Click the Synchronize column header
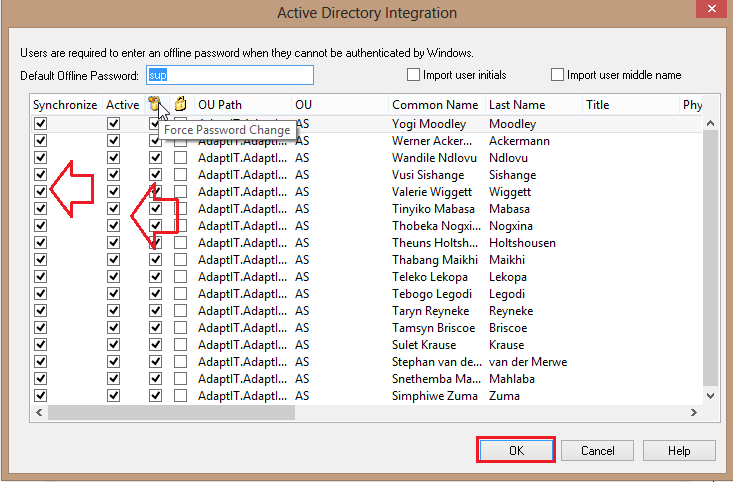 65,104
